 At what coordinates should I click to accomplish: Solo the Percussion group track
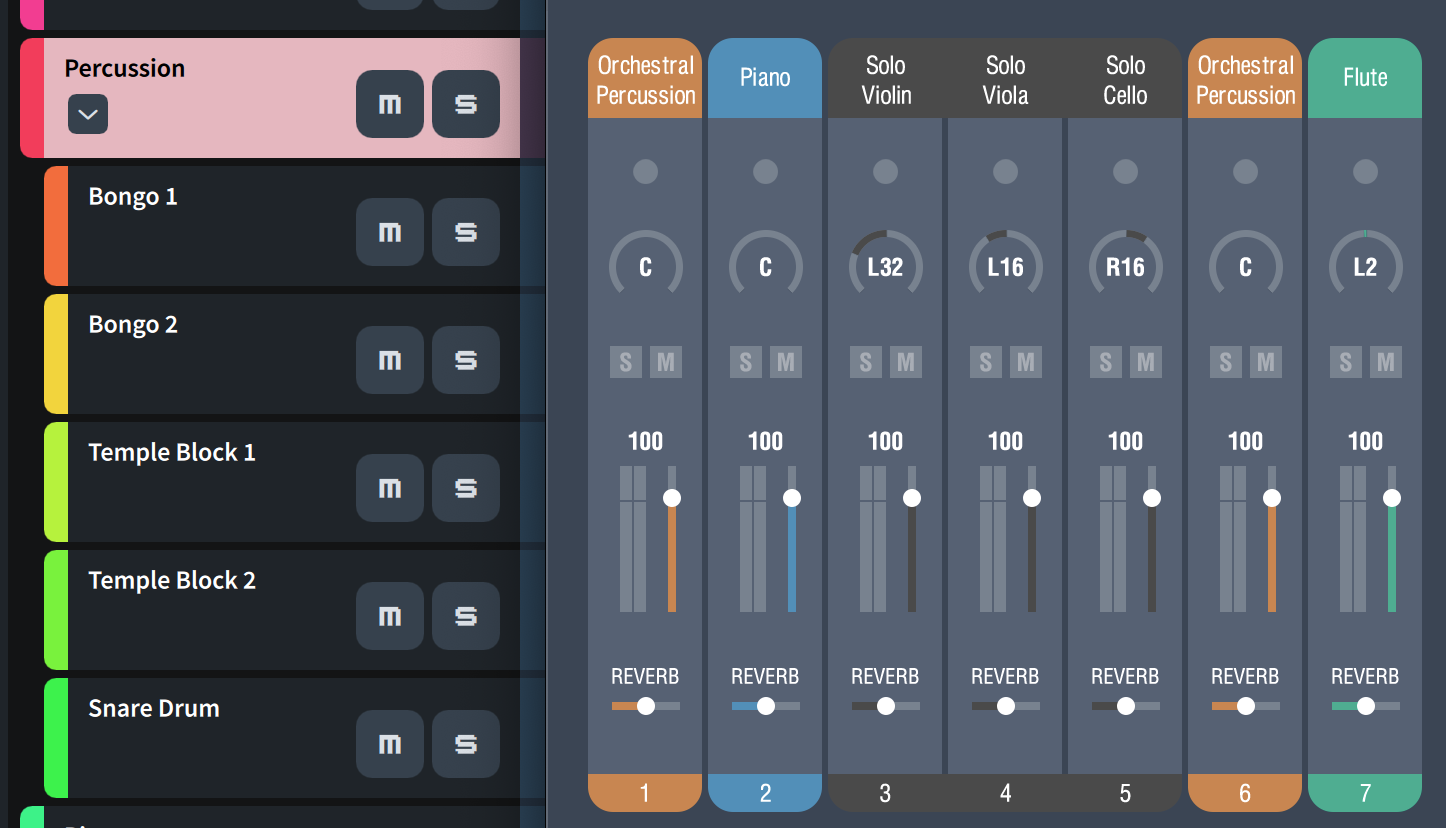(466, 104)
